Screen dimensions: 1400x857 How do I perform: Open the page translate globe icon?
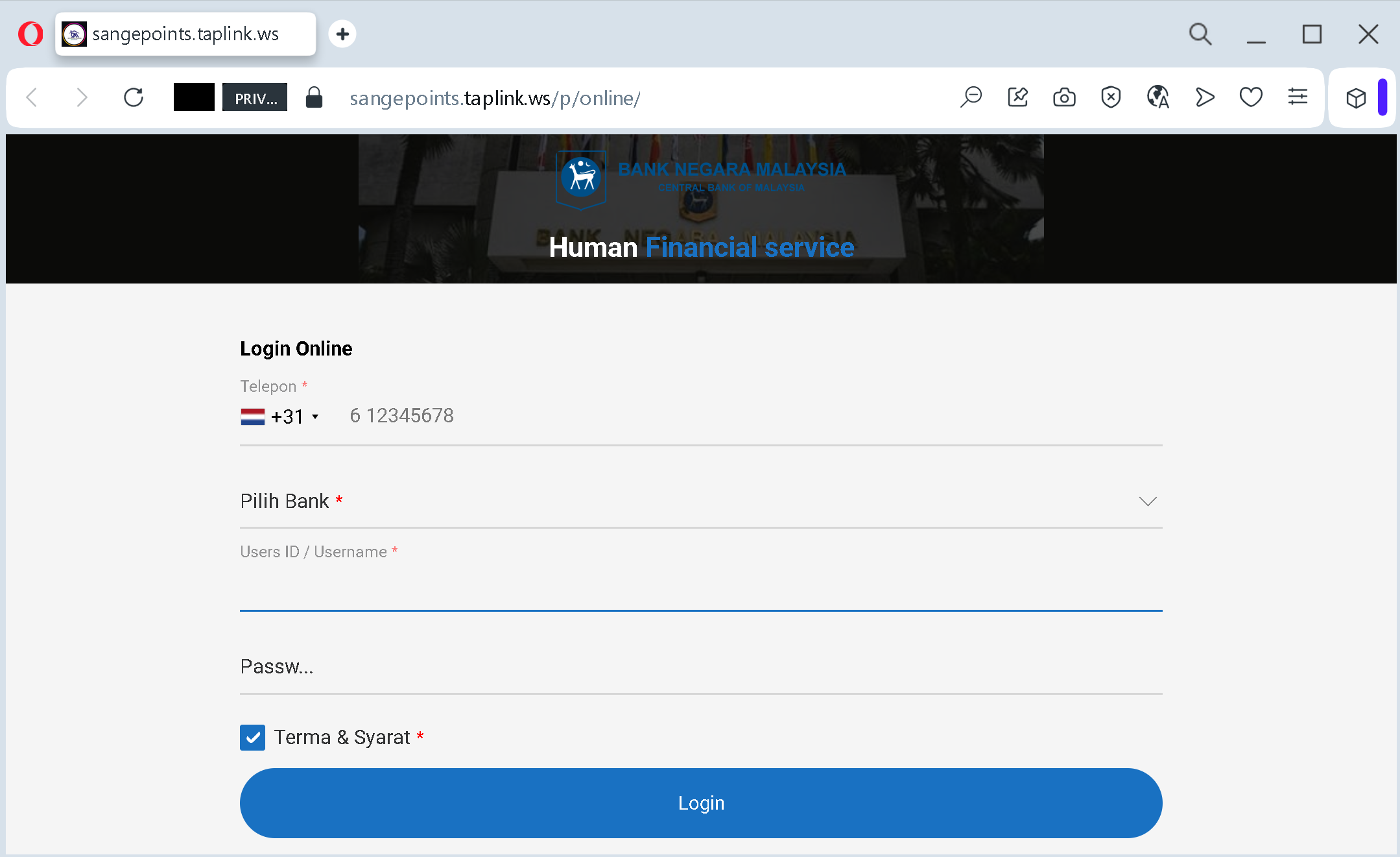pos(1157,97)
